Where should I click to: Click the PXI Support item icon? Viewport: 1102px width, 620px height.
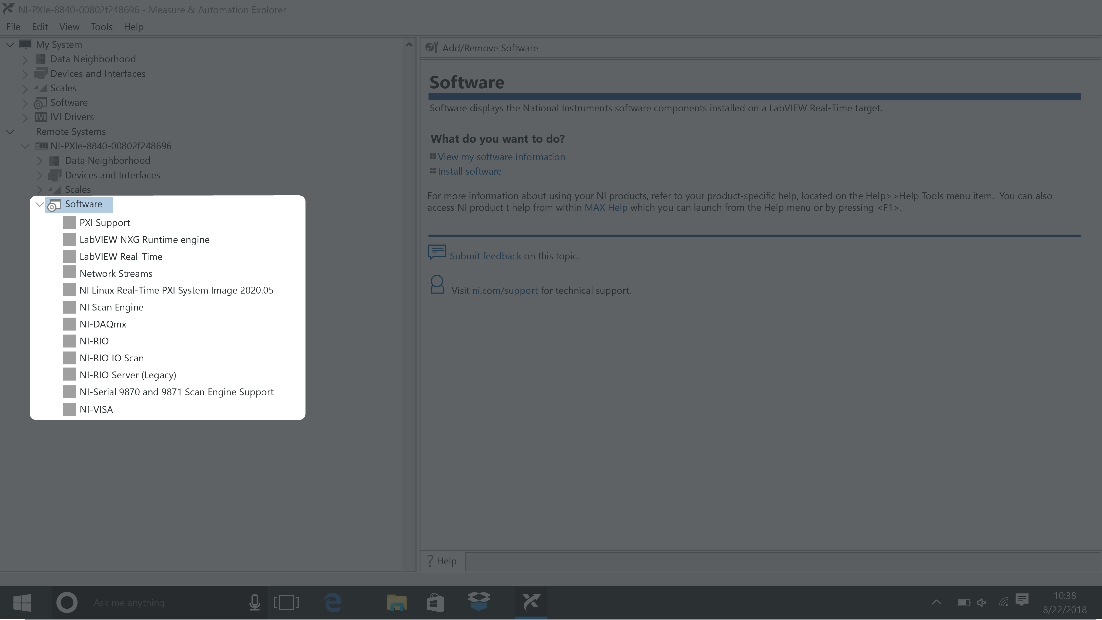tap(69, 223)
